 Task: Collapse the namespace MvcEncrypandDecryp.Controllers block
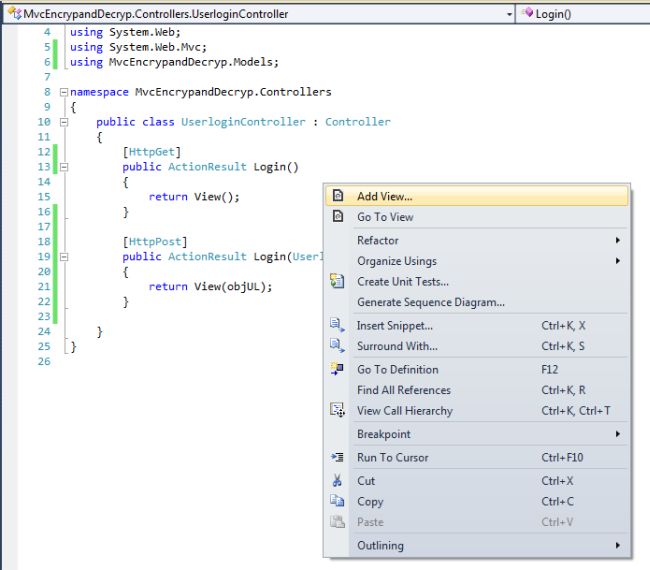click(64, 92)
